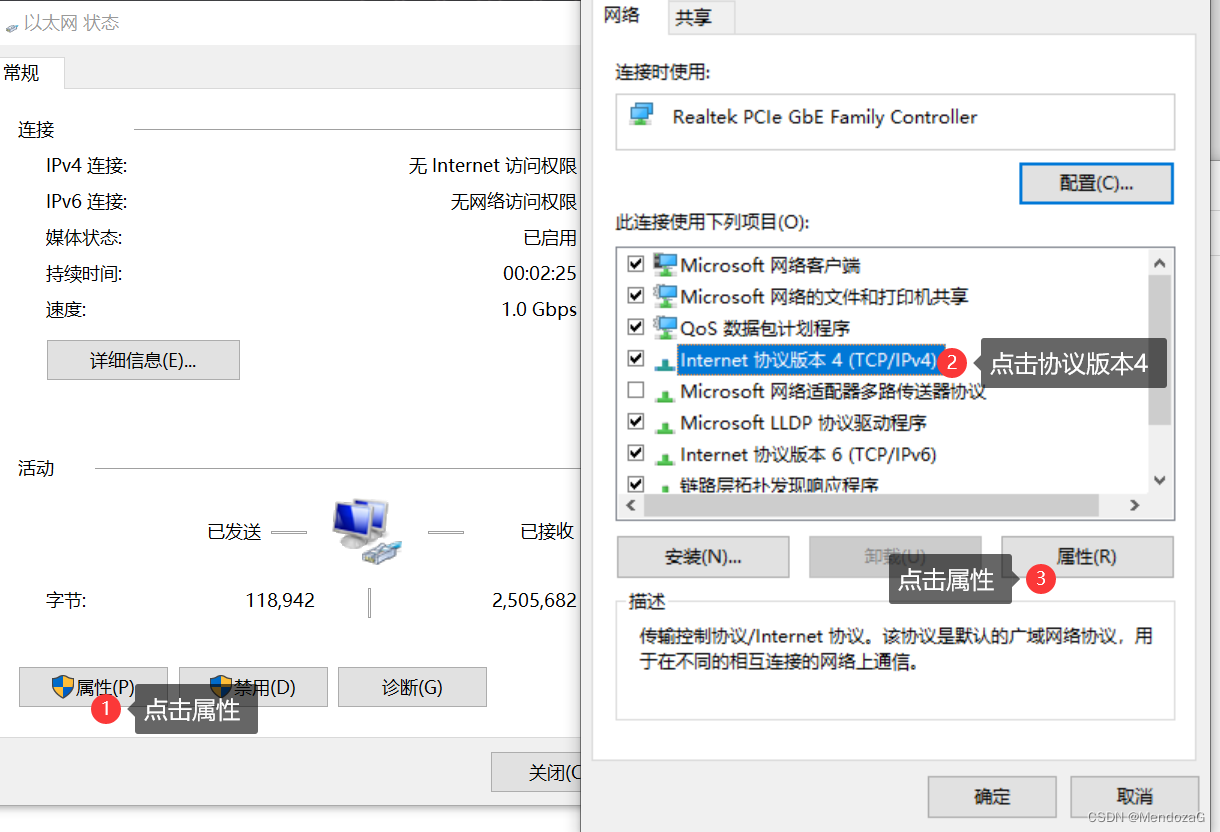Select Internet 协议版本 6 (TCP/IPv6) list item

click(808, 454)
